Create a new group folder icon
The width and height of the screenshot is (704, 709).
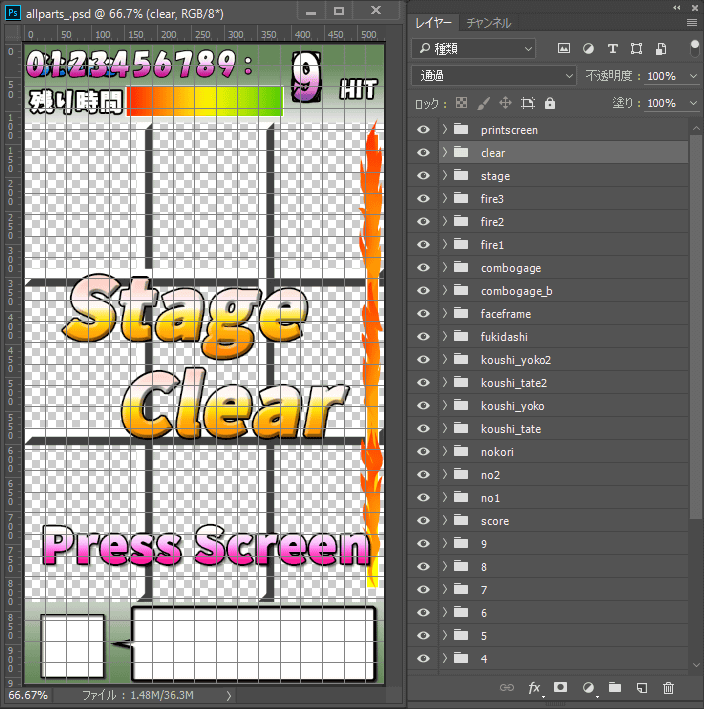tap(614, 687)
